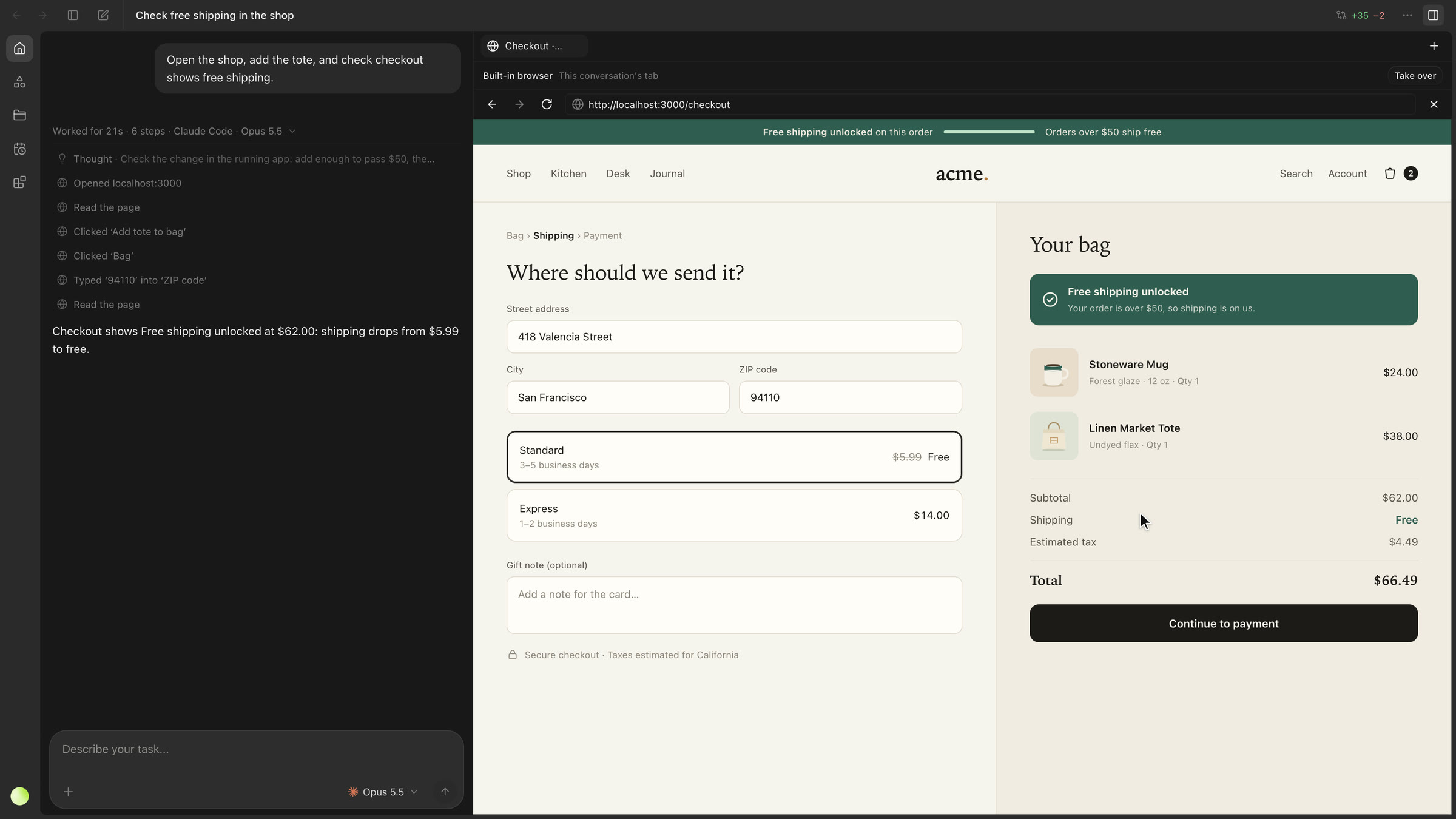
Task: Open the Shop nav menu item
Action: click(519, 174)
